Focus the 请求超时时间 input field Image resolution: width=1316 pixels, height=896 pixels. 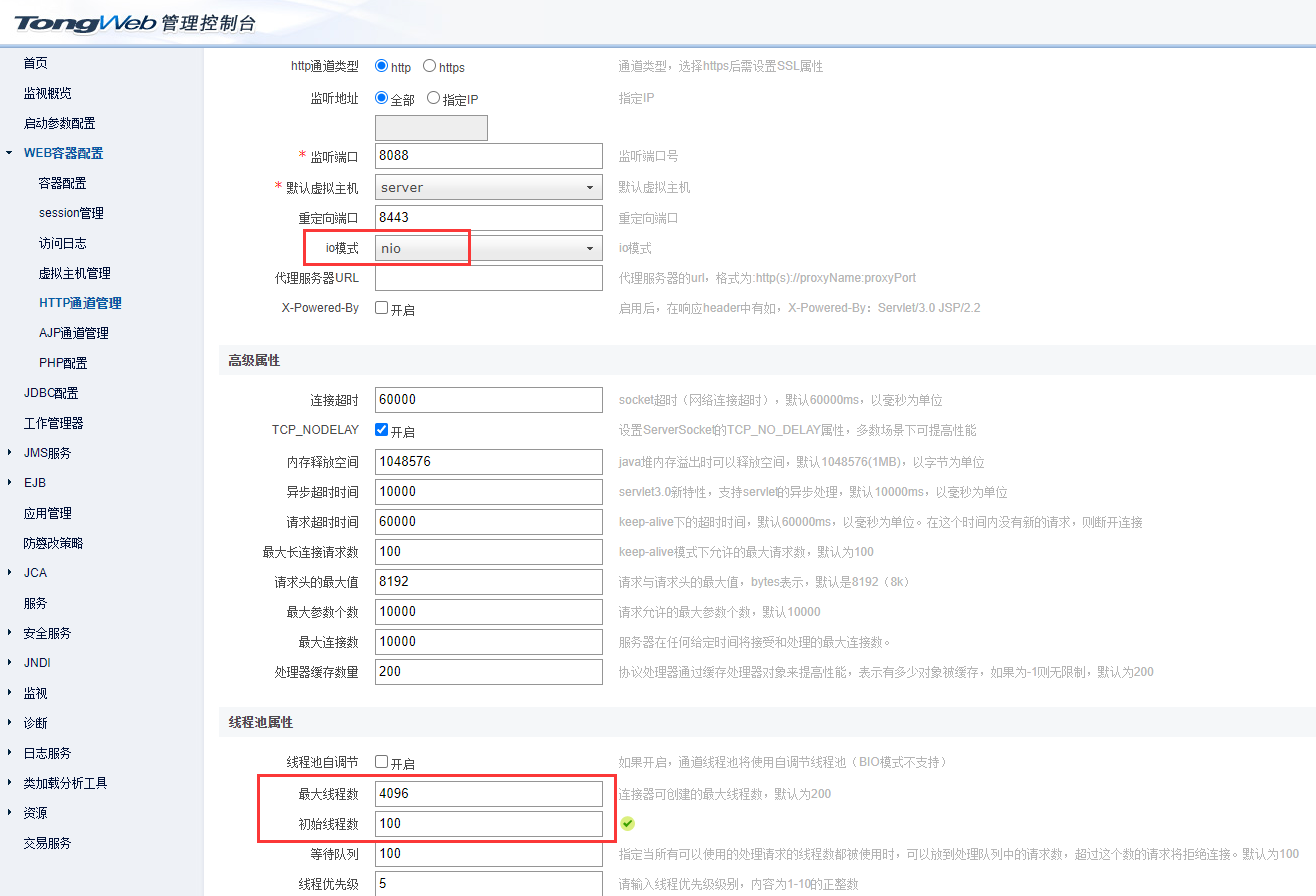(489, 521)
